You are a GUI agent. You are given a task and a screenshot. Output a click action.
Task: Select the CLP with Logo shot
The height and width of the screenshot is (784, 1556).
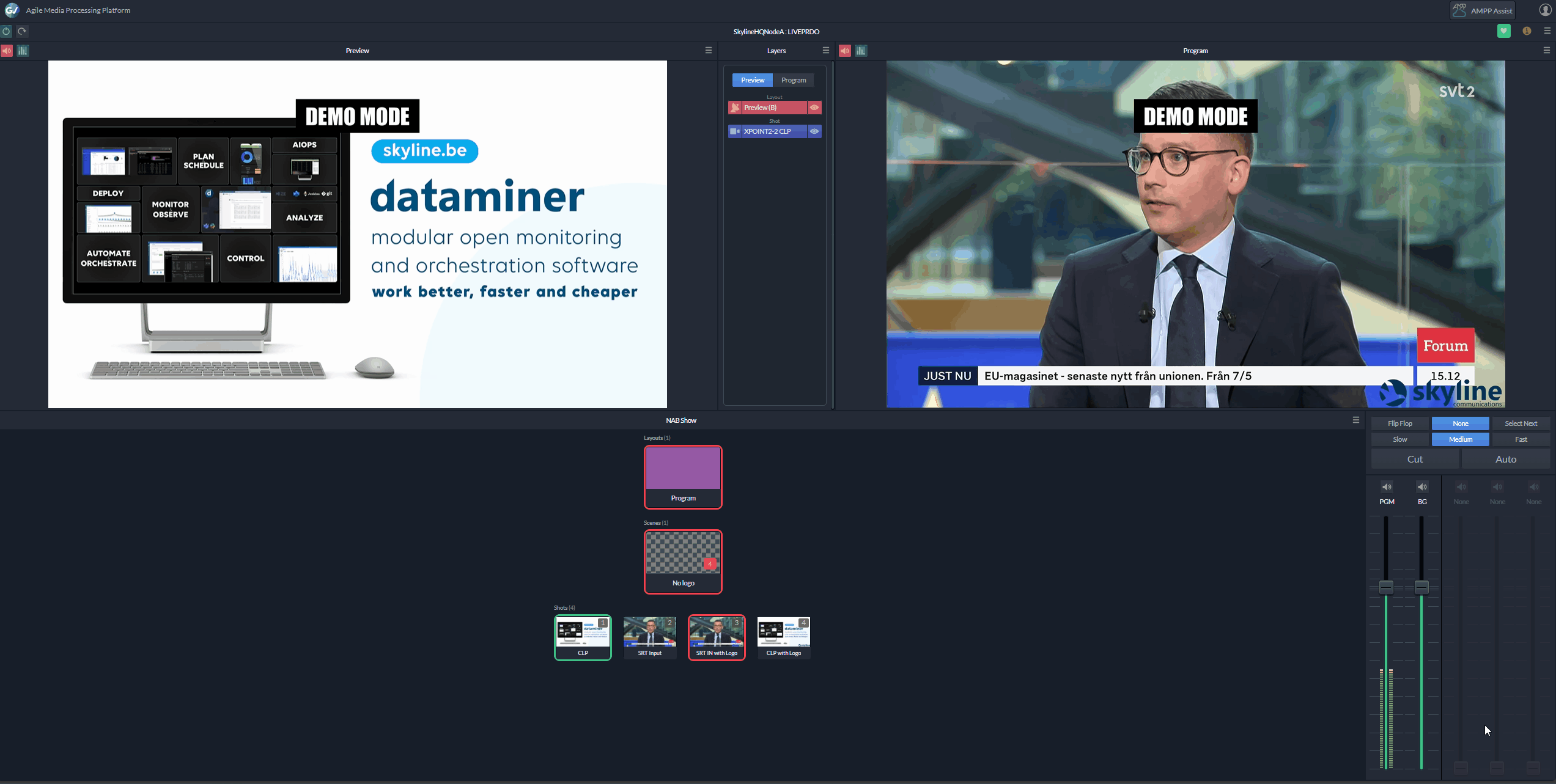[x=784, y=637]
